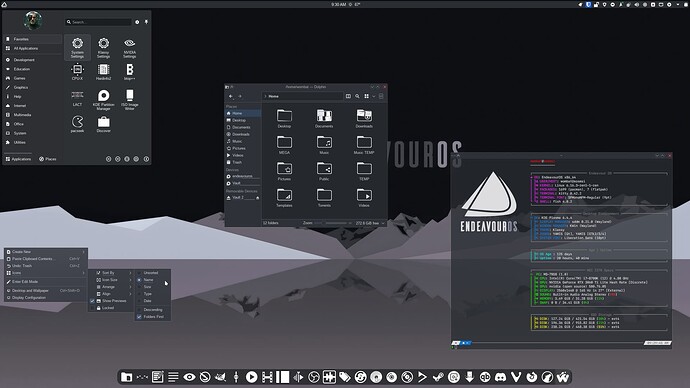The image size is (690, 388).
Task: Choose Paste Clipboard Contents in the context menu
Action: click(x=45, y=259)
